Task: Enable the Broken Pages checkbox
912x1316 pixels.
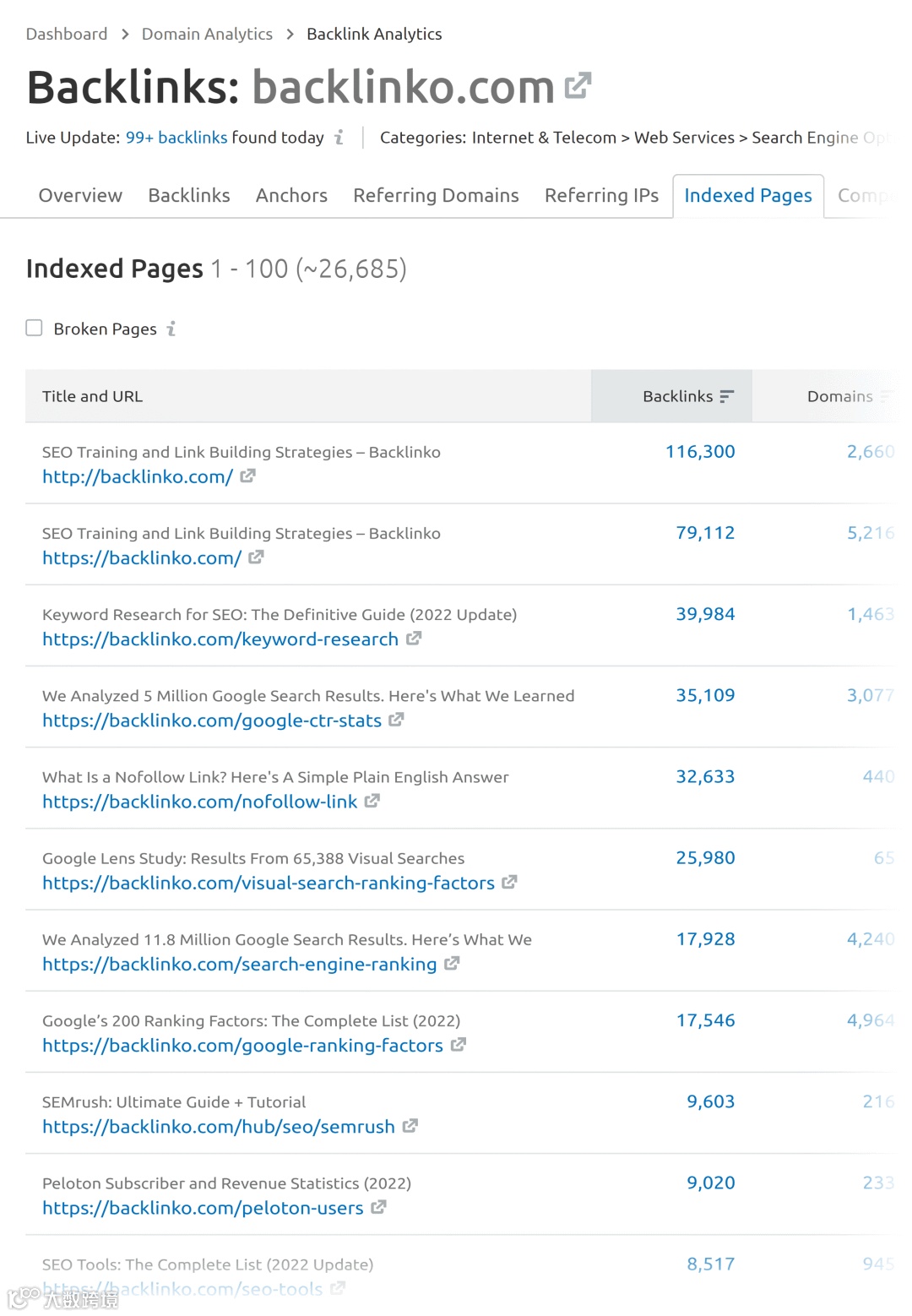Action: 34,328
